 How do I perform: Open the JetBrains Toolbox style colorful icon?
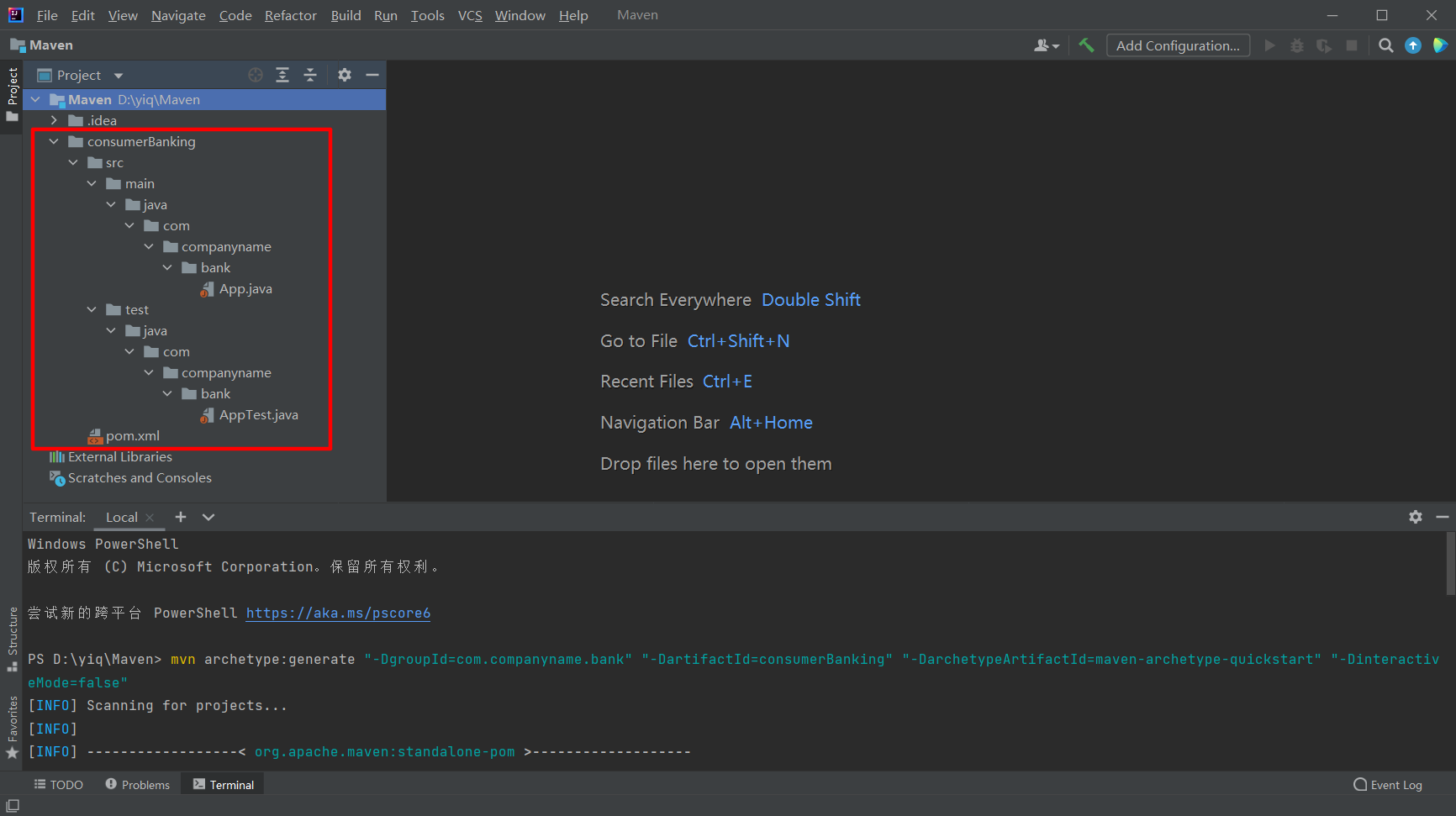pos(1440,45)
